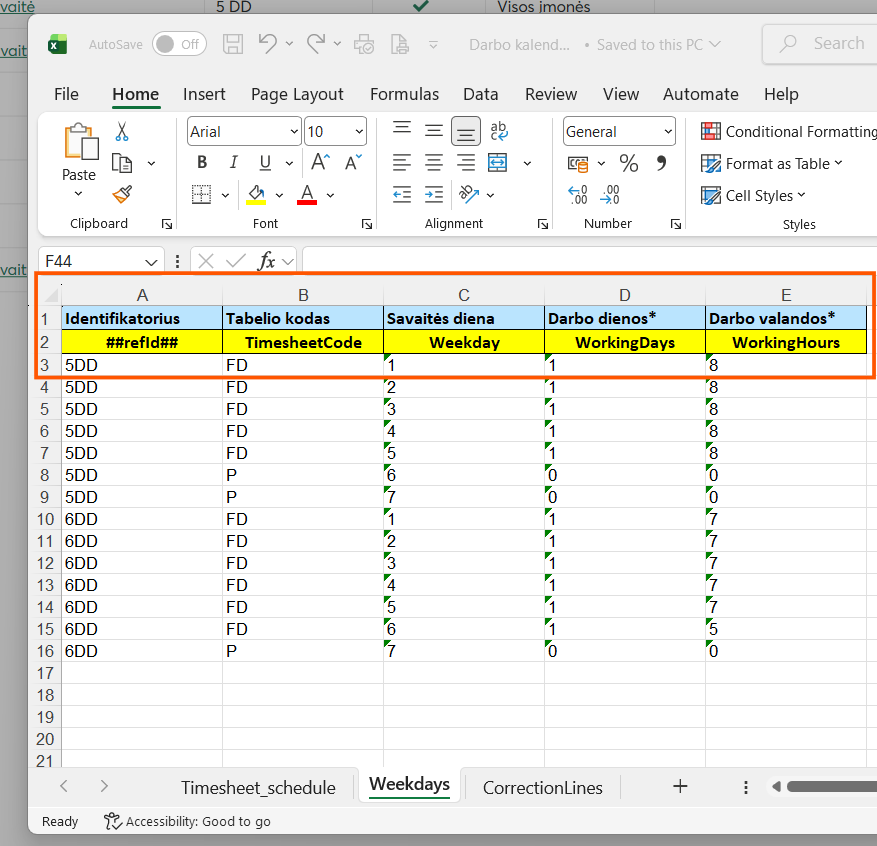This screenshot has height=846, width=877.
Task: Toggle Middle Align in Alignment group
Action: (433, 131)
